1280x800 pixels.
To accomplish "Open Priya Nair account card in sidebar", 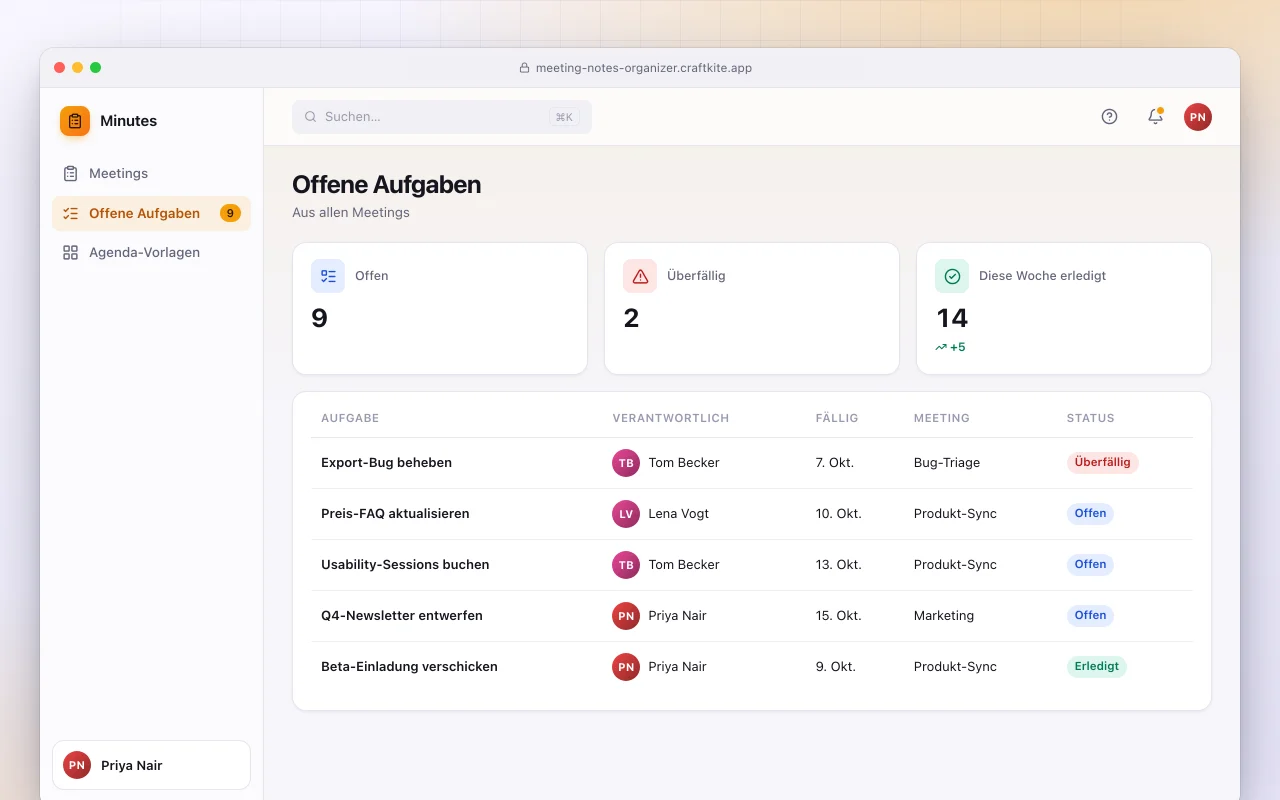I will [151, 765].
